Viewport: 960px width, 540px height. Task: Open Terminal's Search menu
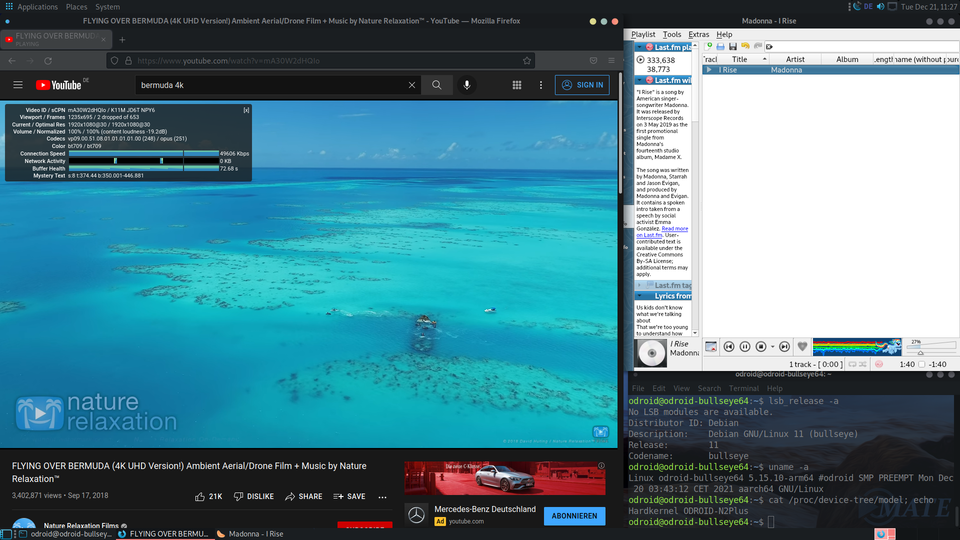[709, 389]
